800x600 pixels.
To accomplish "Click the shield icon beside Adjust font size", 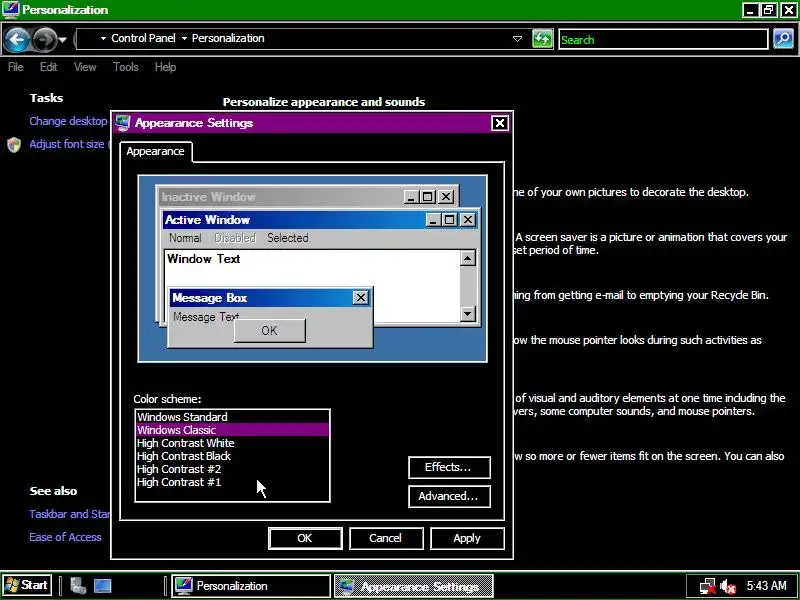I will 14,145.
